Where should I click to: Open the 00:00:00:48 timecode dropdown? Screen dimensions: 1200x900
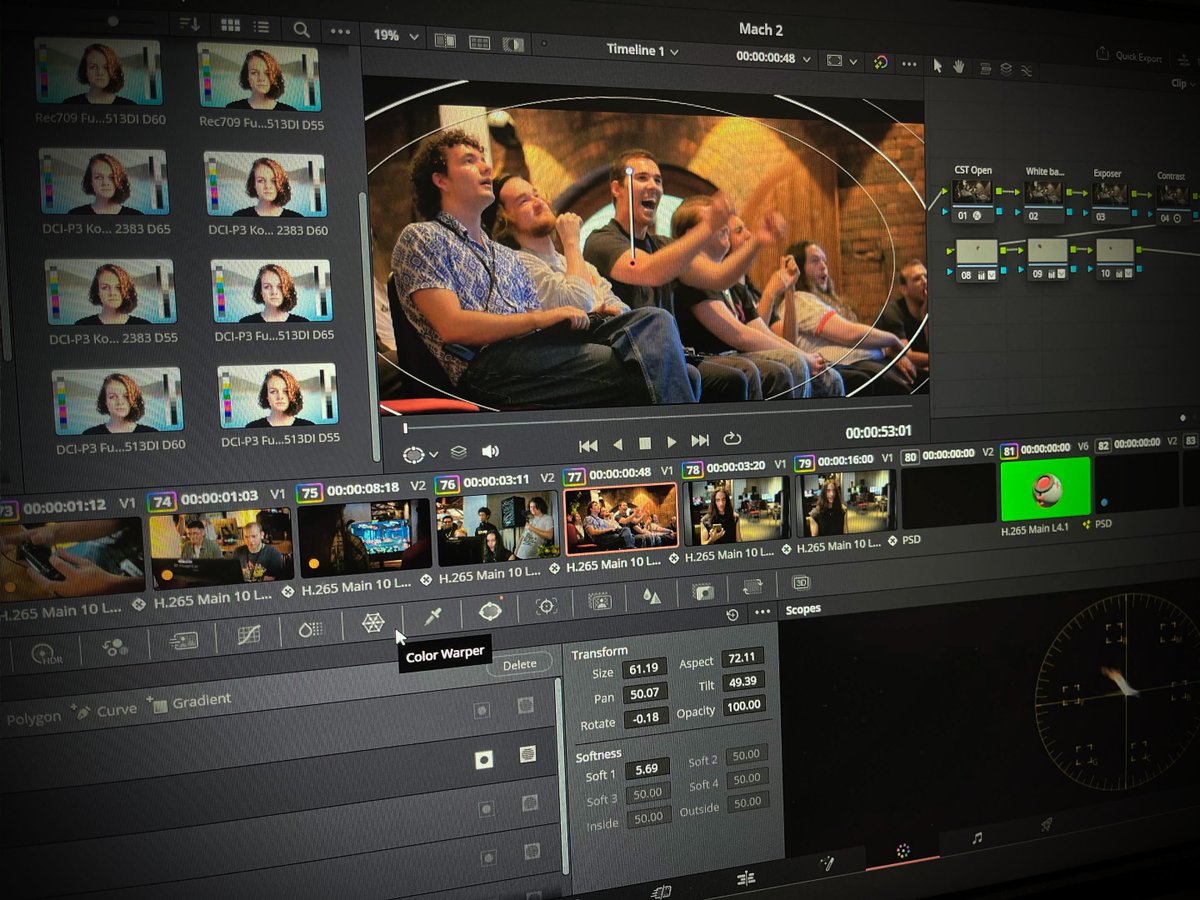774,58
